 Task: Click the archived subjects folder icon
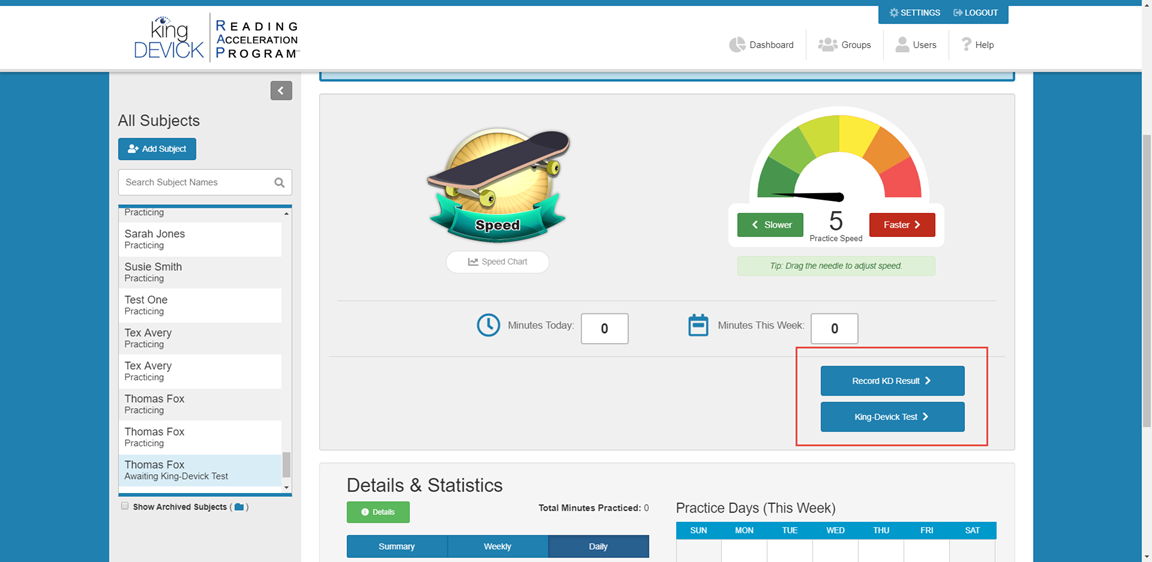[239, 507]
